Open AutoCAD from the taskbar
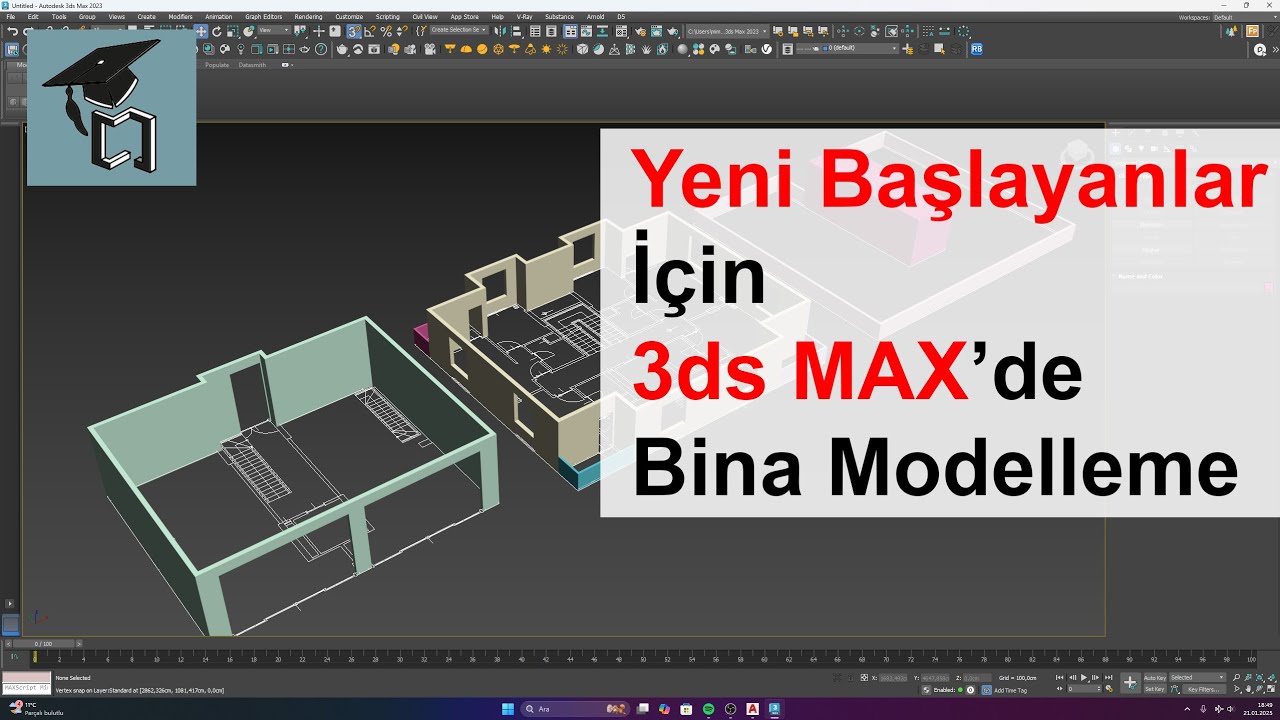The width and height of the screenshot is (1280, 720). pos(752,709)
